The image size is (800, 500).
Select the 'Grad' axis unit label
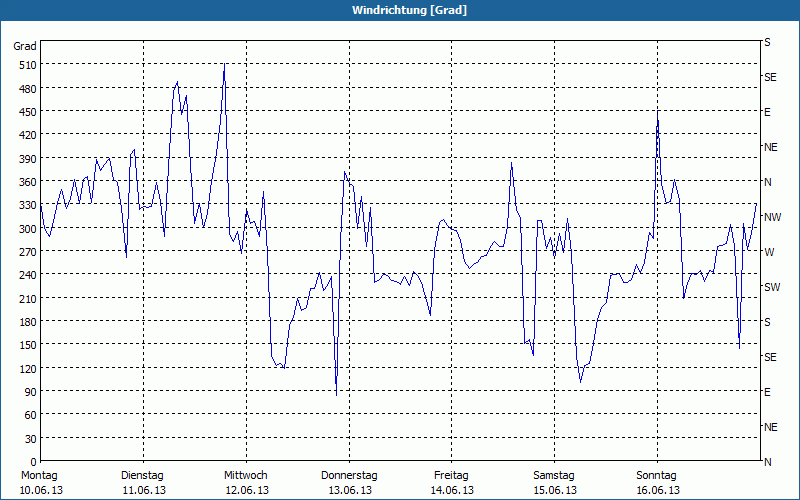click(x=25, y=46)
